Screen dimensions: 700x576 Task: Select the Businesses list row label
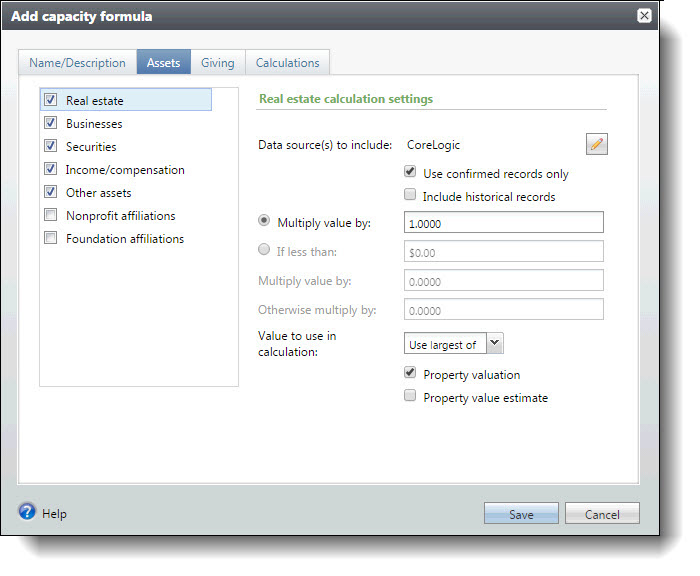tap(94, 124)
